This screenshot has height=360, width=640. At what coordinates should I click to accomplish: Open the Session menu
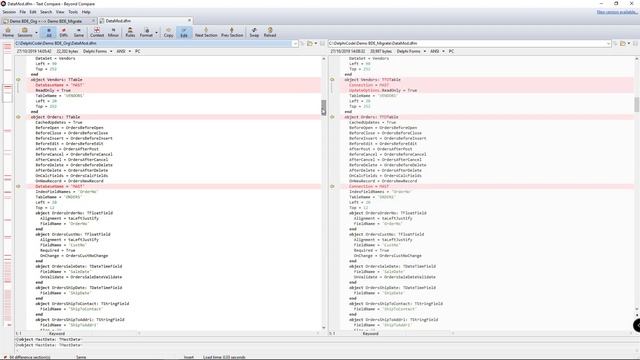[x=9, y=12]
